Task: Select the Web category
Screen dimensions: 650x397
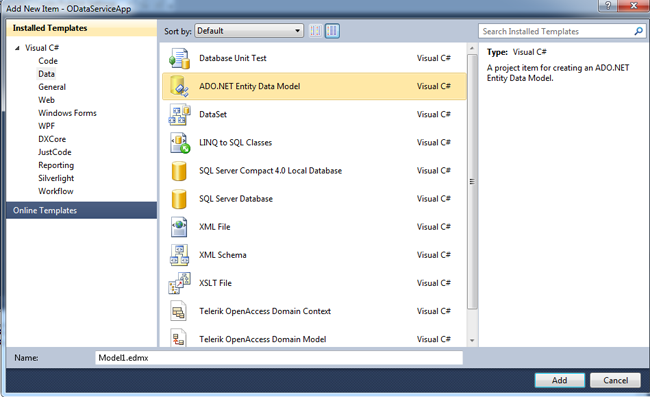Action: click(x=46, y=100)
